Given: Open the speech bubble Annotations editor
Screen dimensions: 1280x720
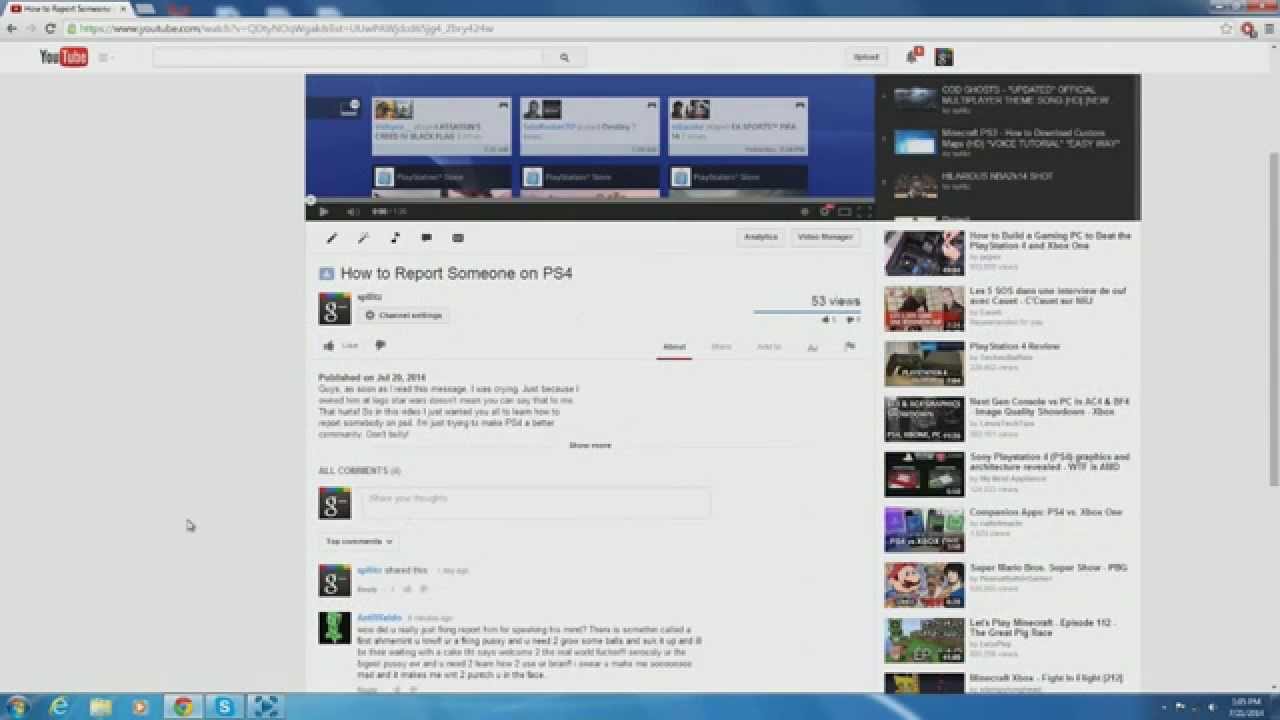Looking at the screenshot, I should click(426, 238).
